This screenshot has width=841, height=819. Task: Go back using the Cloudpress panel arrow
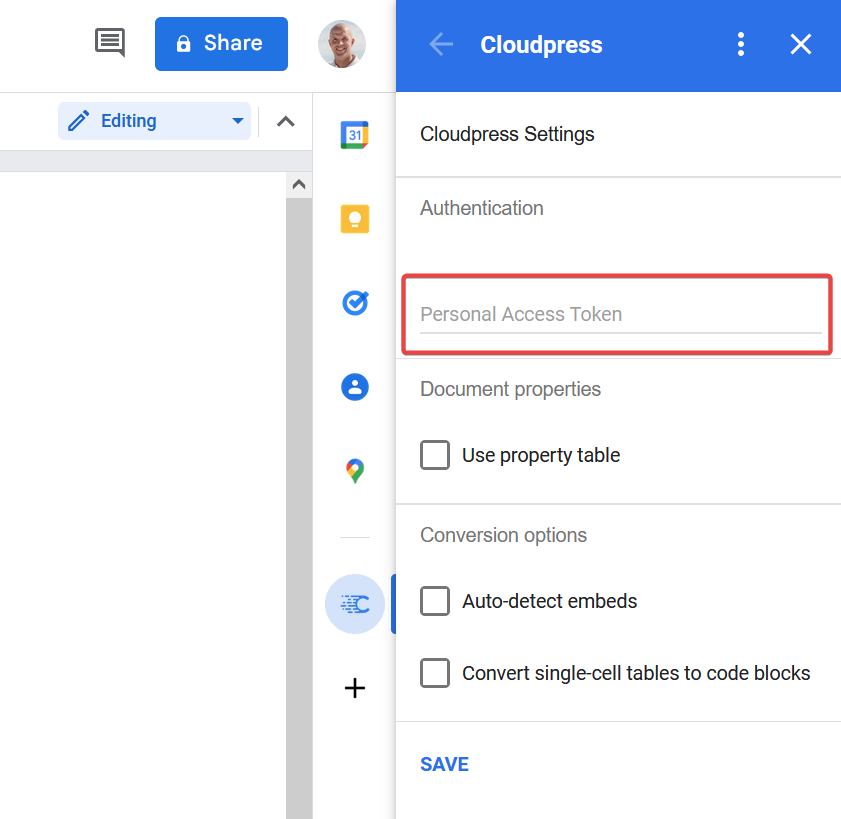coord(441,44)
